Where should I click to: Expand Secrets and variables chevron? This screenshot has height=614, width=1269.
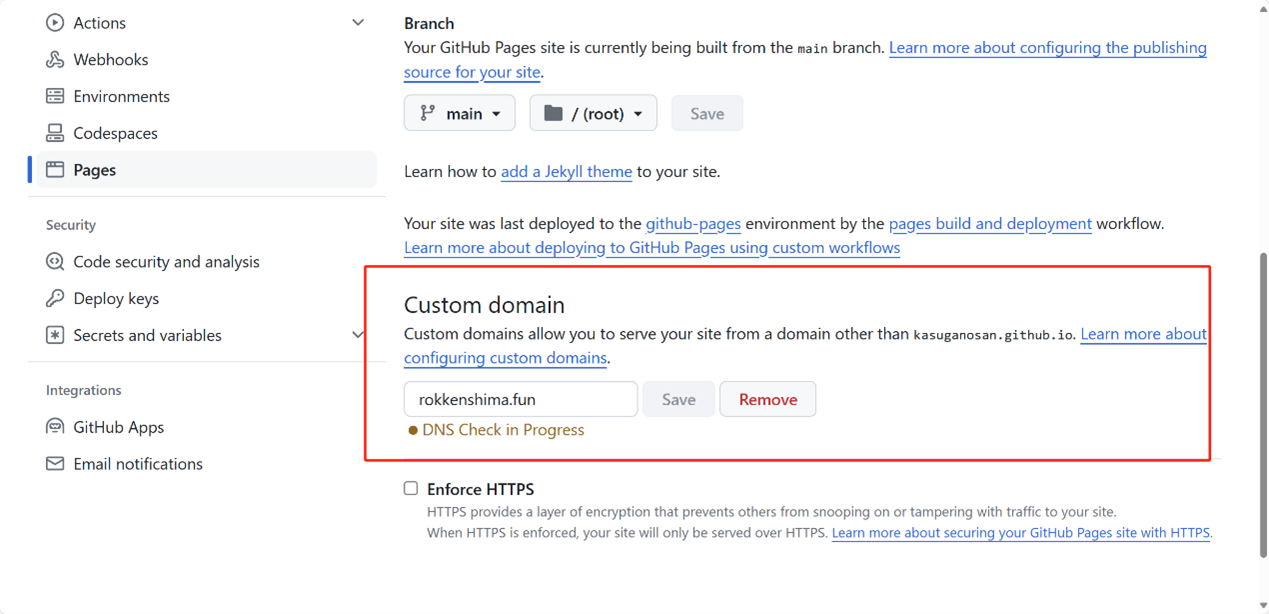[x=358, y=335]
